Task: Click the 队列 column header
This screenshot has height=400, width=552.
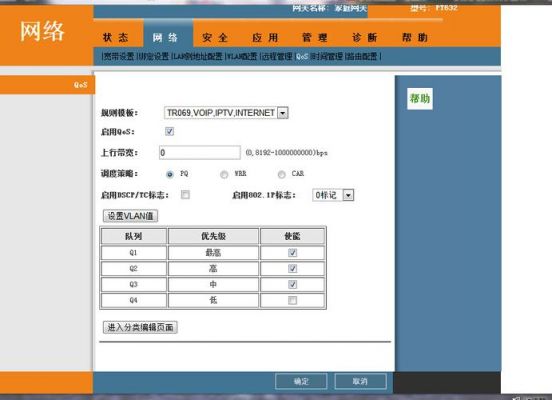Action: point(133,236)
